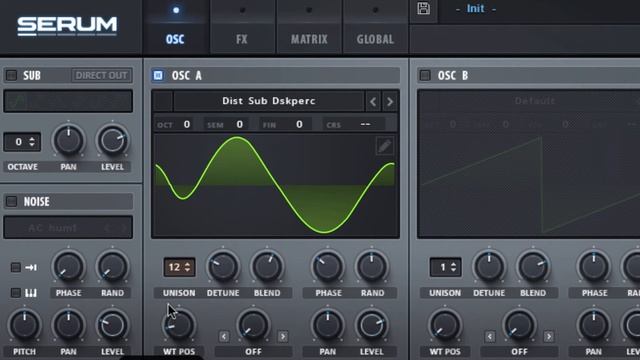Click the SUB waveform shape display
This screenshot has width=640, height=360.
[68, 101]
